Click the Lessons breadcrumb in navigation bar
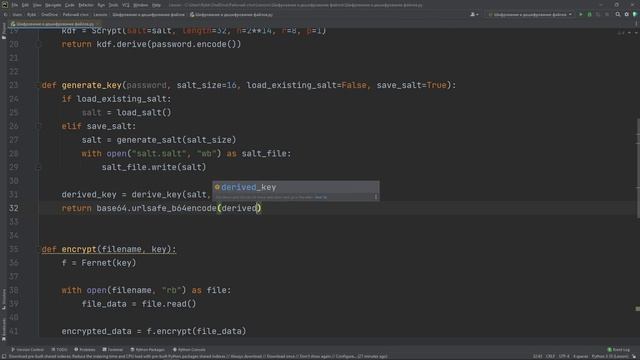640x360 pixels. (x=100, y=15)
